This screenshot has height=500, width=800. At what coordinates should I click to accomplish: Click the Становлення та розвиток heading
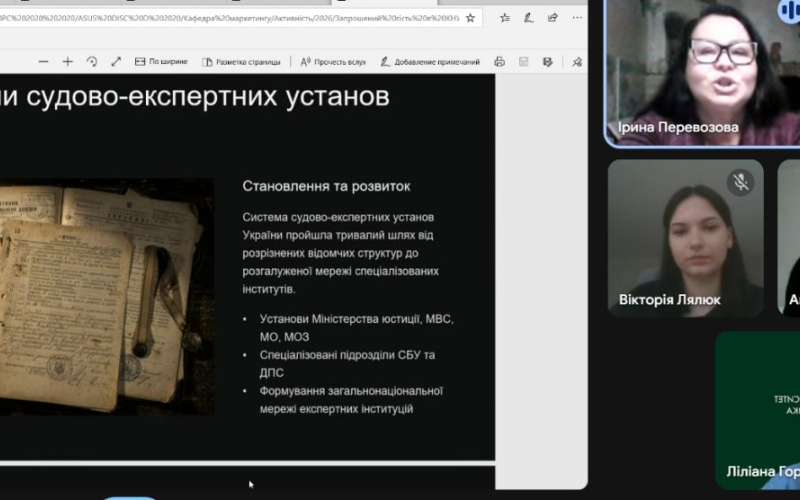[x=326, y=186]
